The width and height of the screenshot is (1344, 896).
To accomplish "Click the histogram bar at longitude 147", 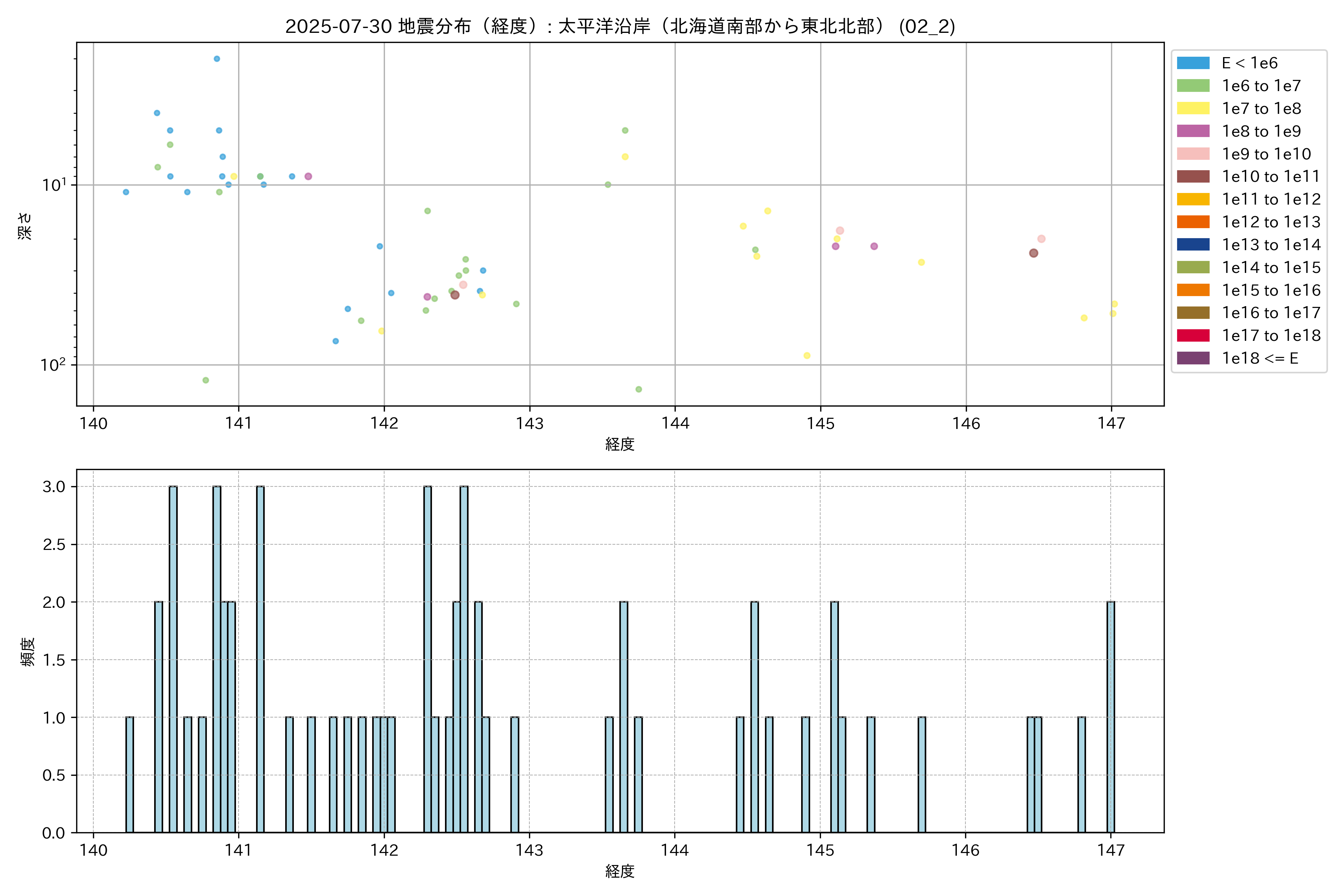I will point(1110,717).
